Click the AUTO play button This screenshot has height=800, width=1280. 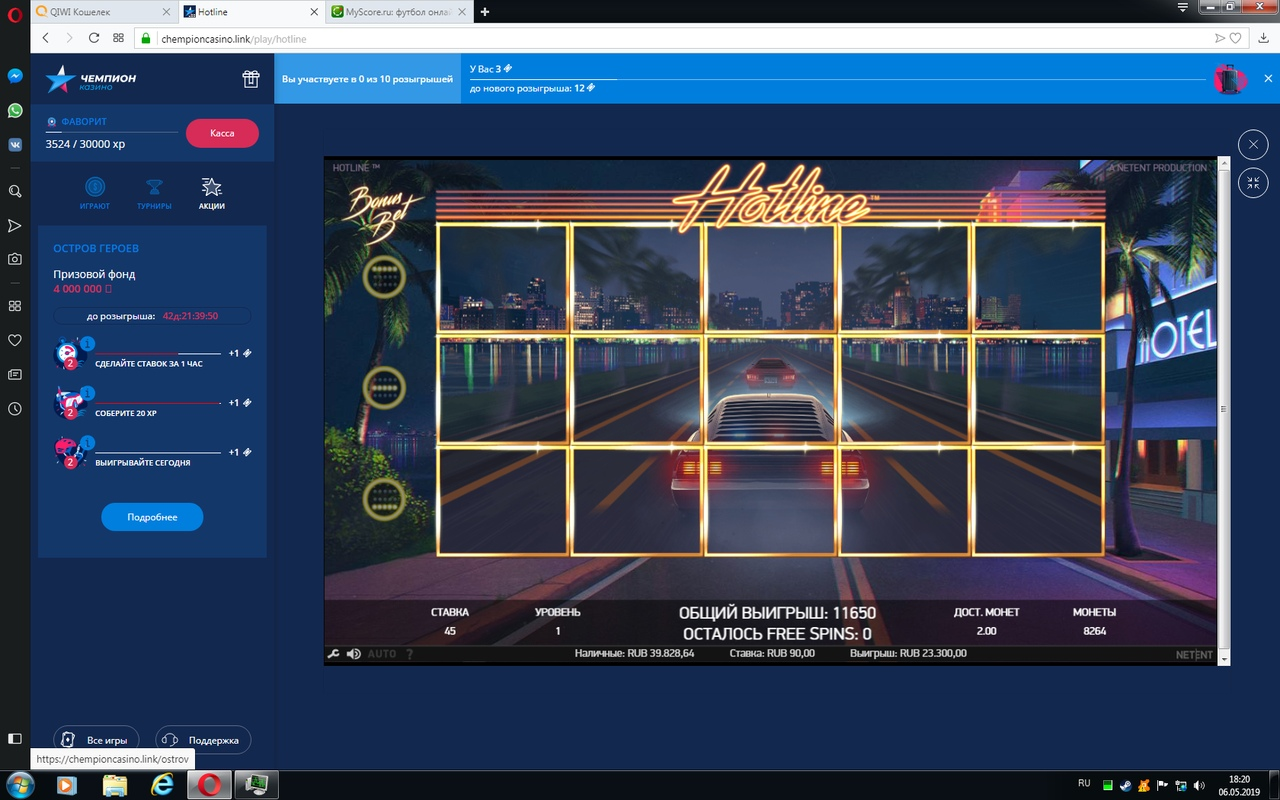coord(382,654)
